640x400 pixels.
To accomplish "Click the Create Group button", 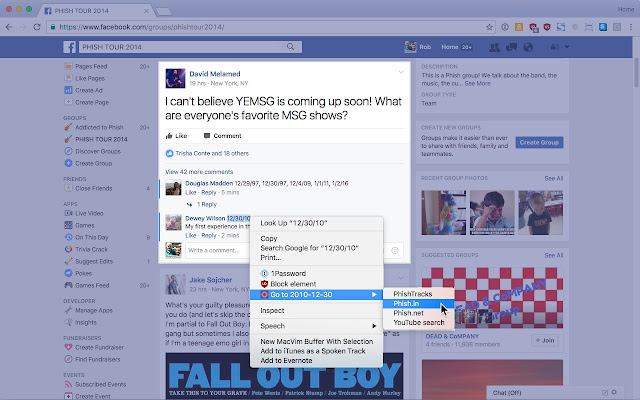I will coord(539,142).
